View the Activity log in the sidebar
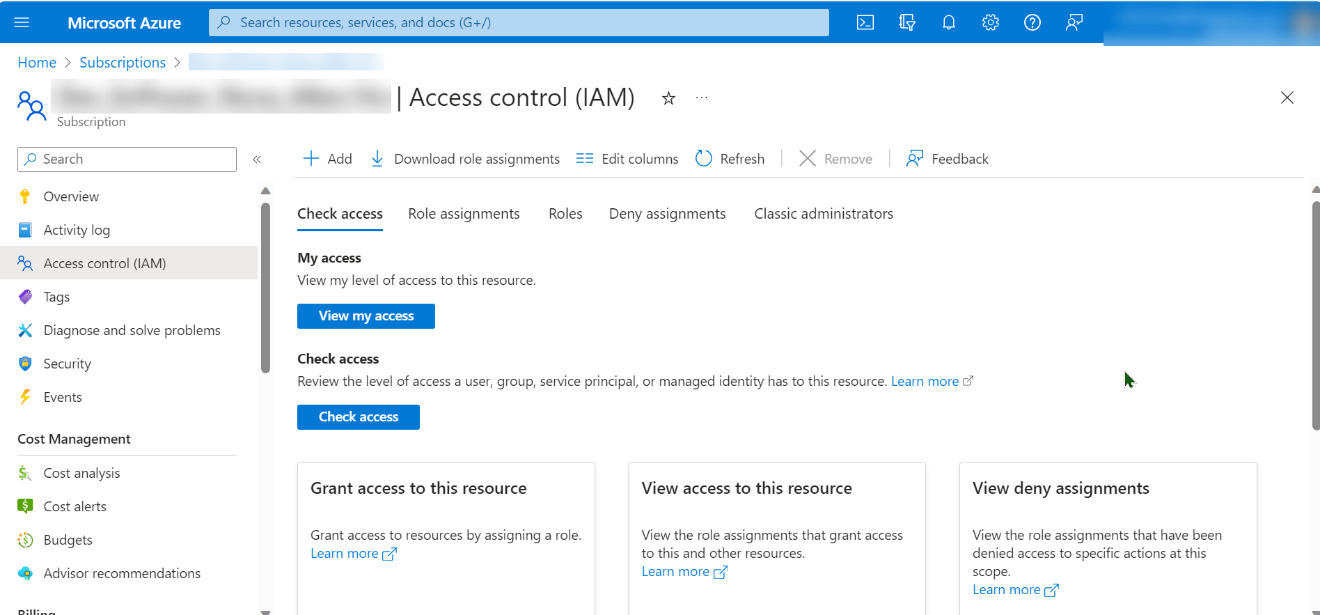This screenshot has width=1320, height=615. click(x=75, y=229)
